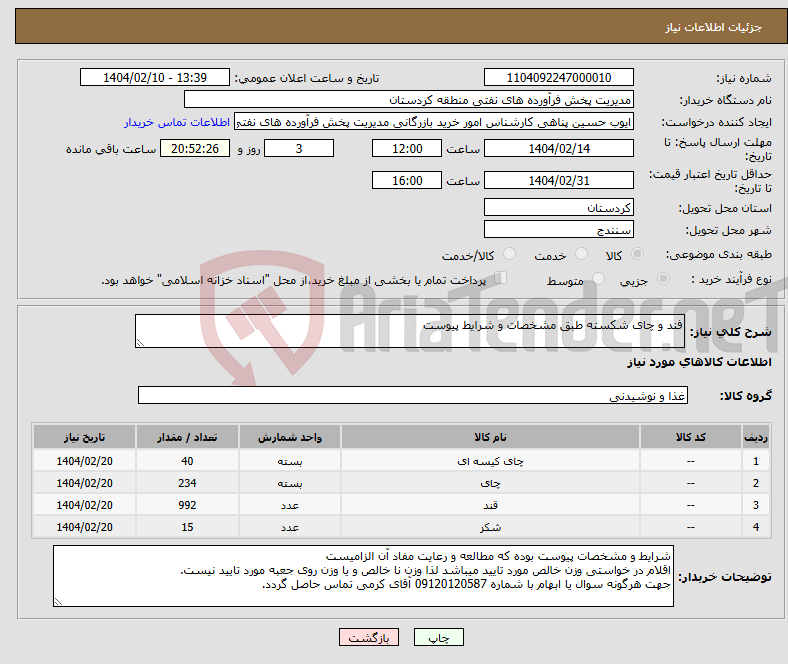Click the remaining time field 20:52:26
Screen dimensions: 788x664
point(195,148)
